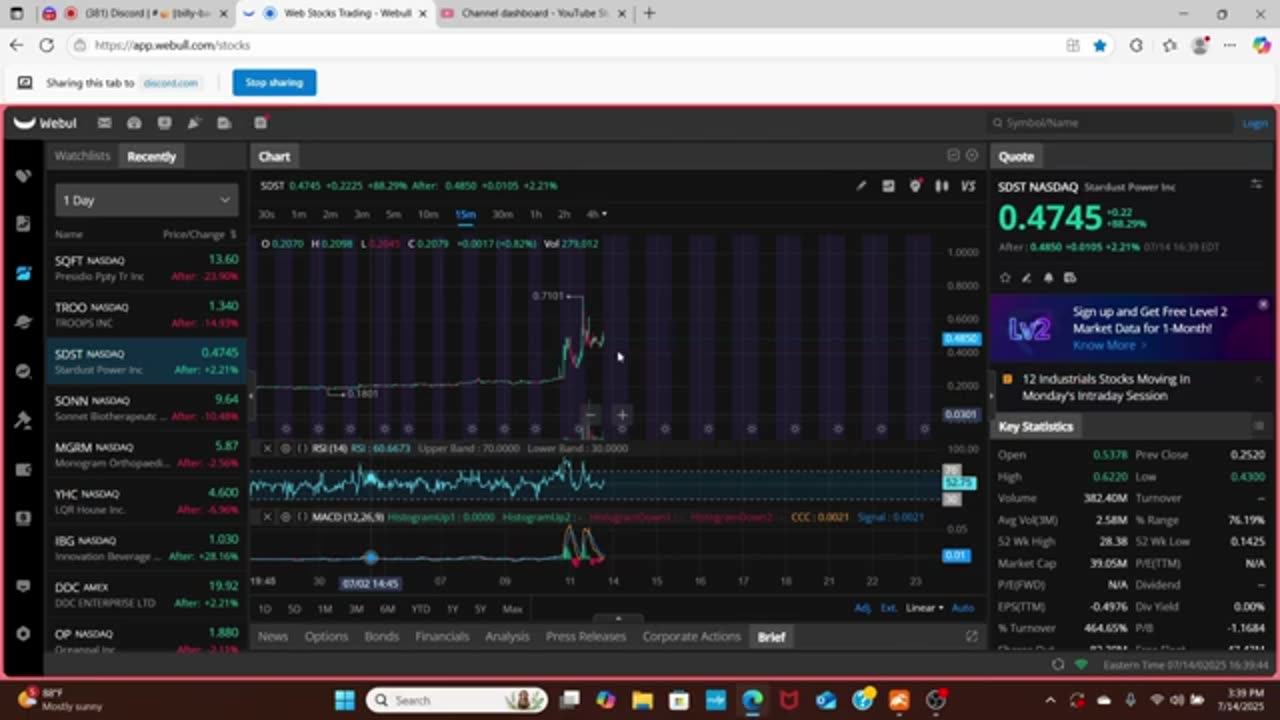Image resolution: width=1280 pixels, height=720 pixels.
Task: Choose the YTD chart range
Action: click(420, 609)
